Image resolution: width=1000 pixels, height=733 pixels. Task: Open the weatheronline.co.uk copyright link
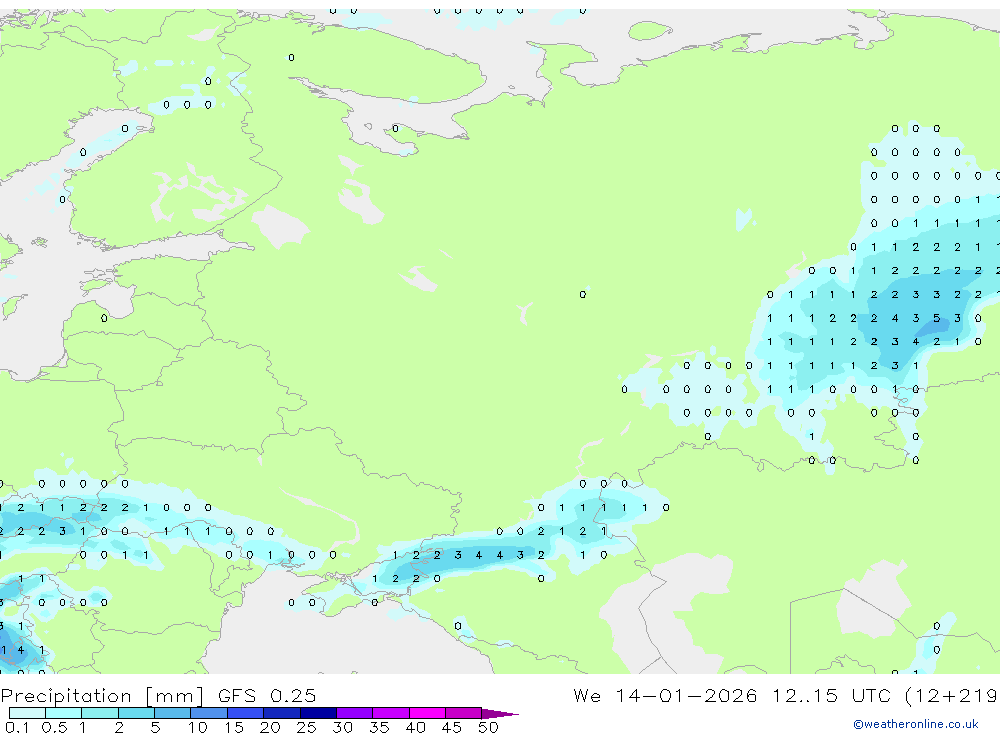[x=916, y=724]
